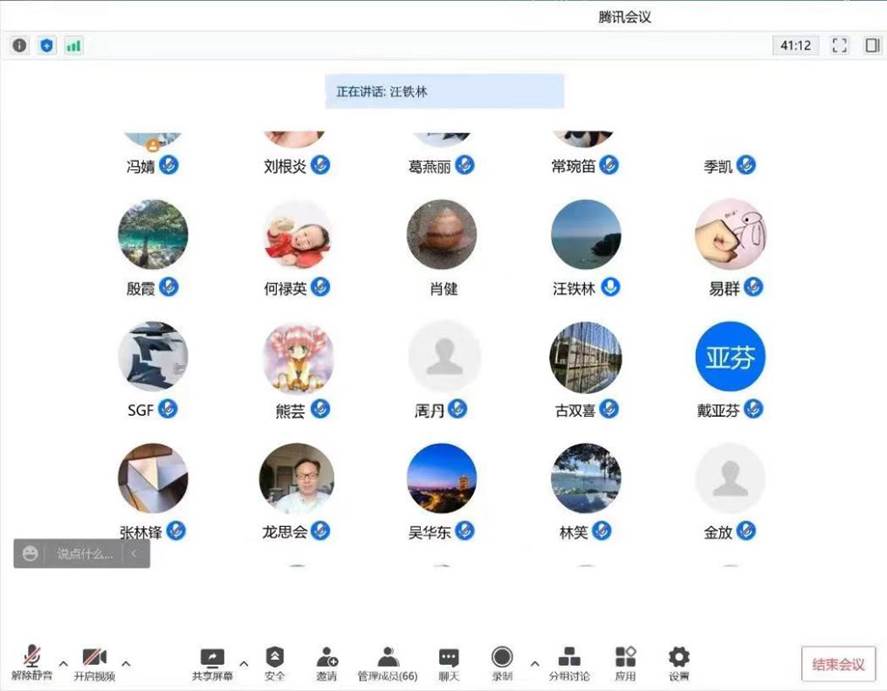Expand the microphone audio options arrow
The height and width of the screenshot is (691, 887).
point(63,663)
